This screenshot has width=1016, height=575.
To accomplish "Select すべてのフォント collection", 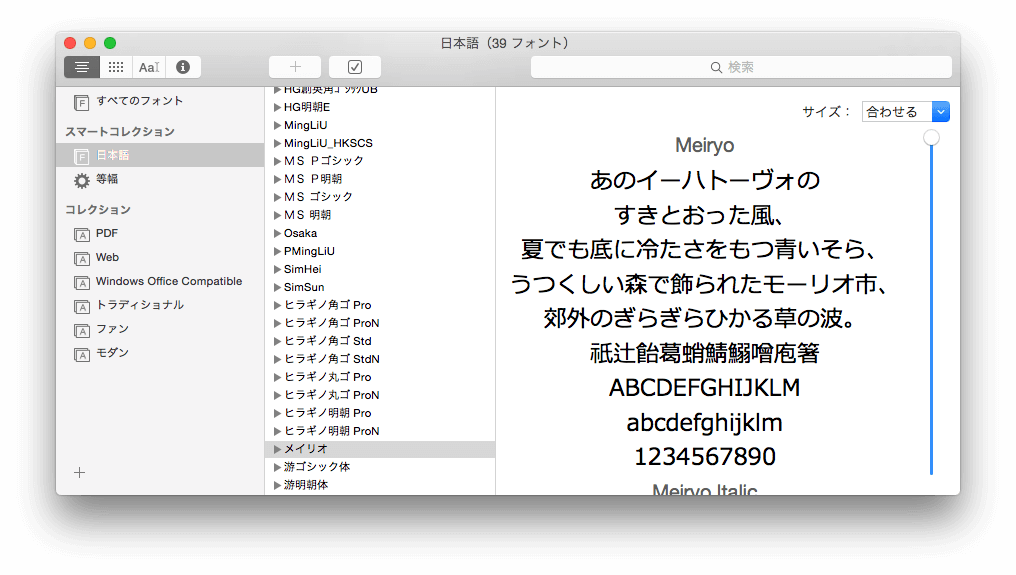I will [x=159, y=101].
